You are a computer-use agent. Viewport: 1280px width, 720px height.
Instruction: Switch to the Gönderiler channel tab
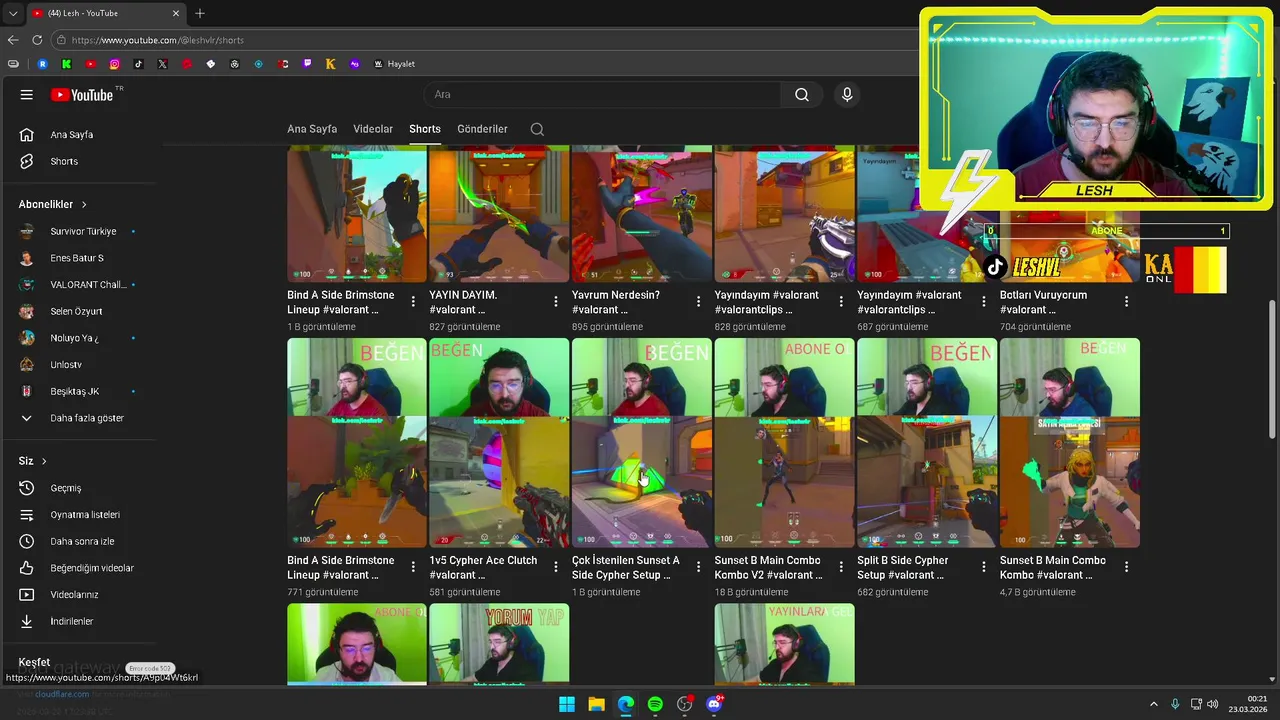pyautogui.click(x=482, y=129)
